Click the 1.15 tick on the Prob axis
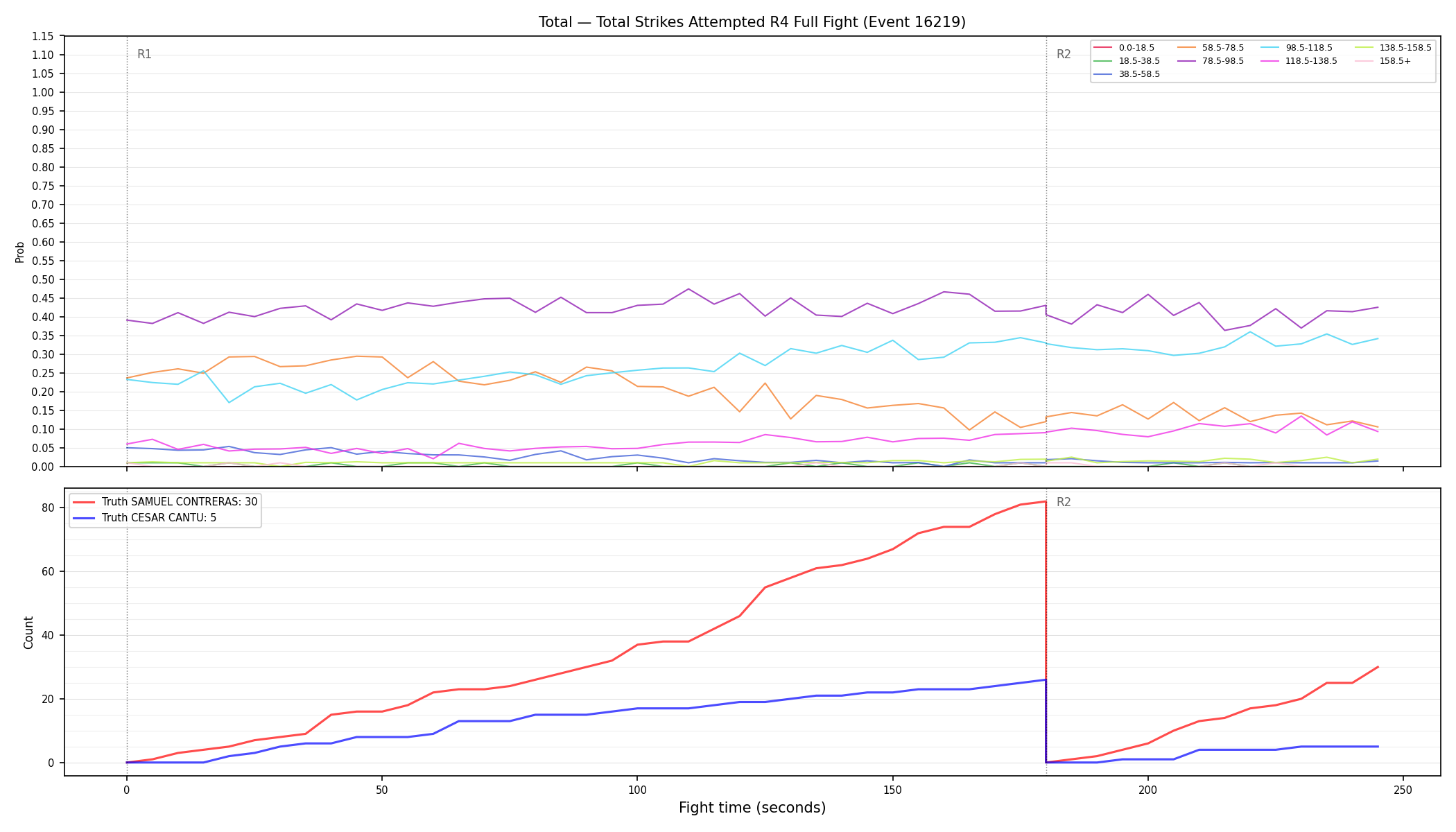Viewport: 1456px width, 832px height. tap(43, 36)
